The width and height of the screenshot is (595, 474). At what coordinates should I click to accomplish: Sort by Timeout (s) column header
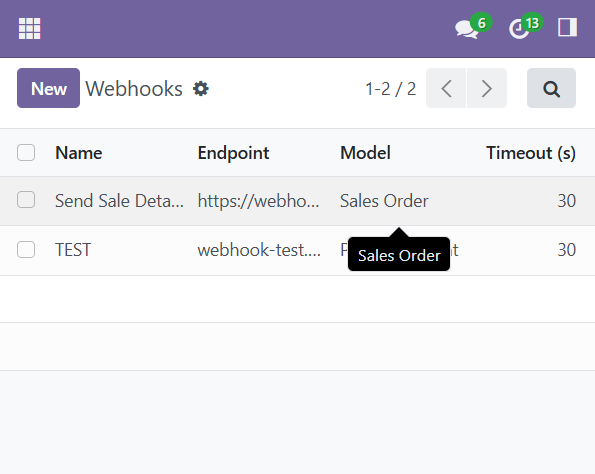point(531,153)
